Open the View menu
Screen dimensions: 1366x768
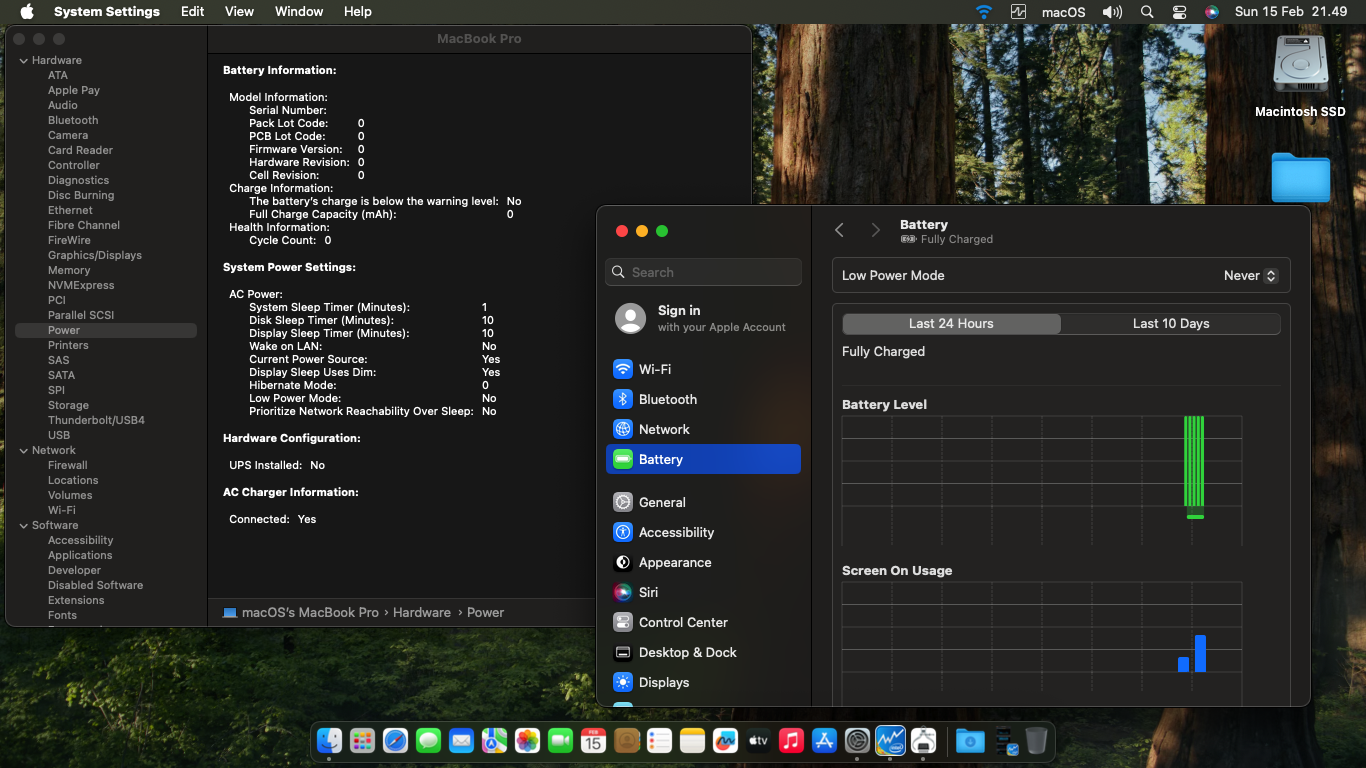pos(239,12)
